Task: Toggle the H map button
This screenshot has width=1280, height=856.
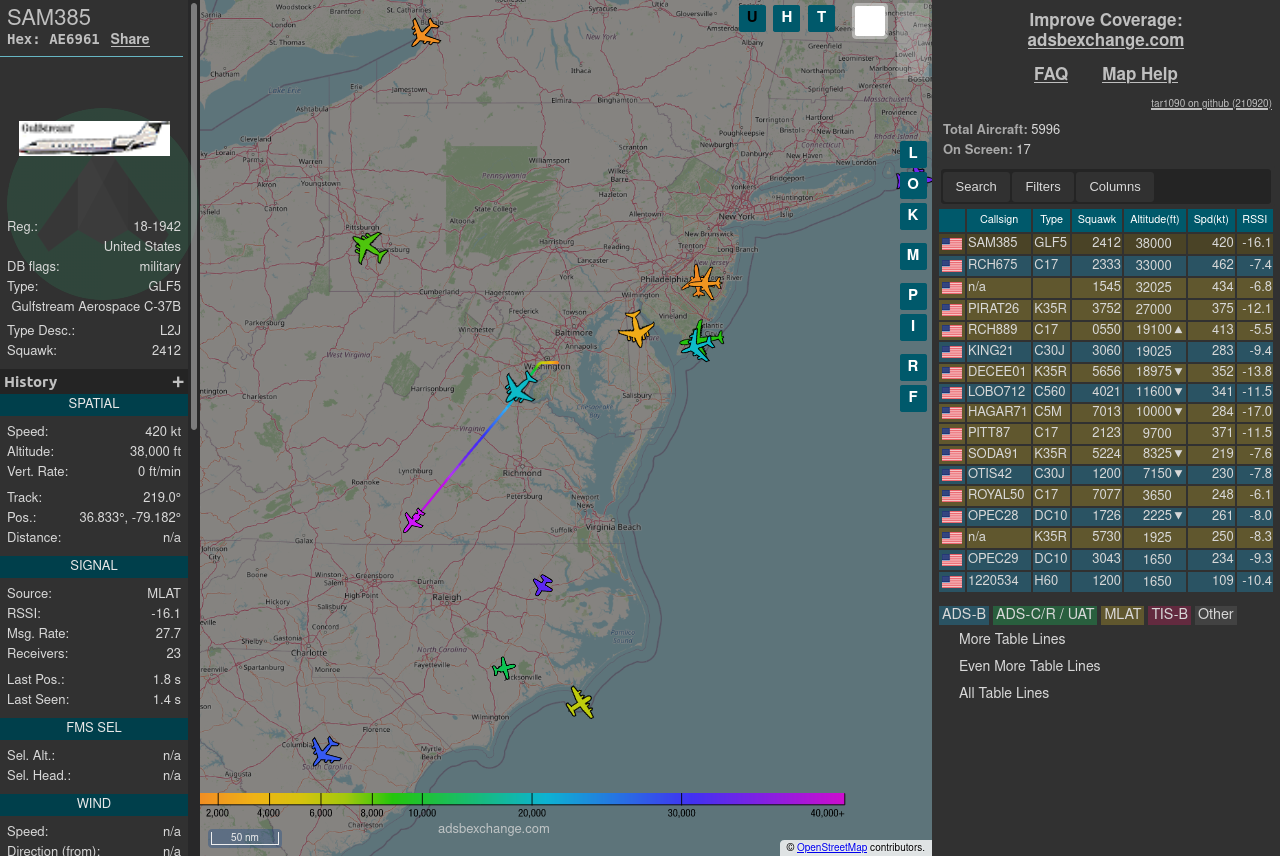Action: (x=786, y=18)
